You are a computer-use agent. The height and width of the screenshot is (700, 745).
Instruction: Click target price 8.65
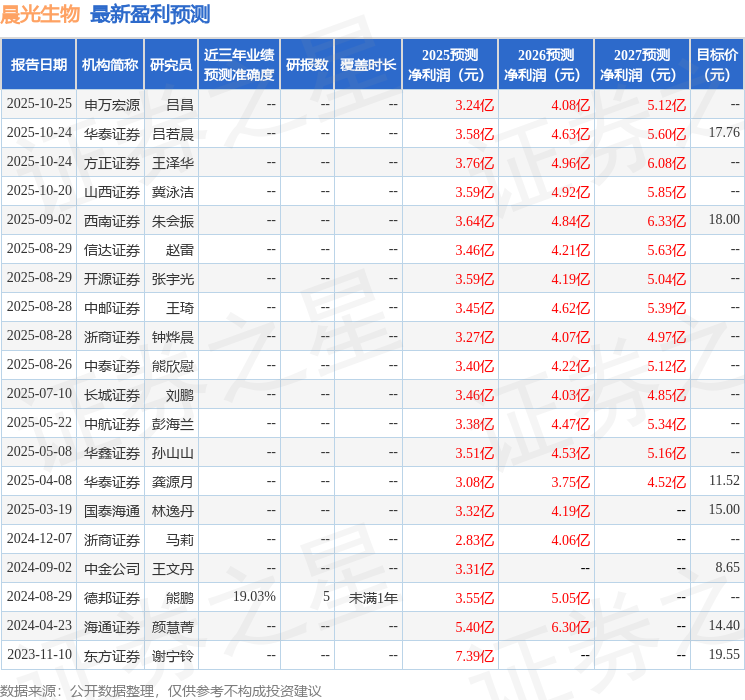coord(727,567)
